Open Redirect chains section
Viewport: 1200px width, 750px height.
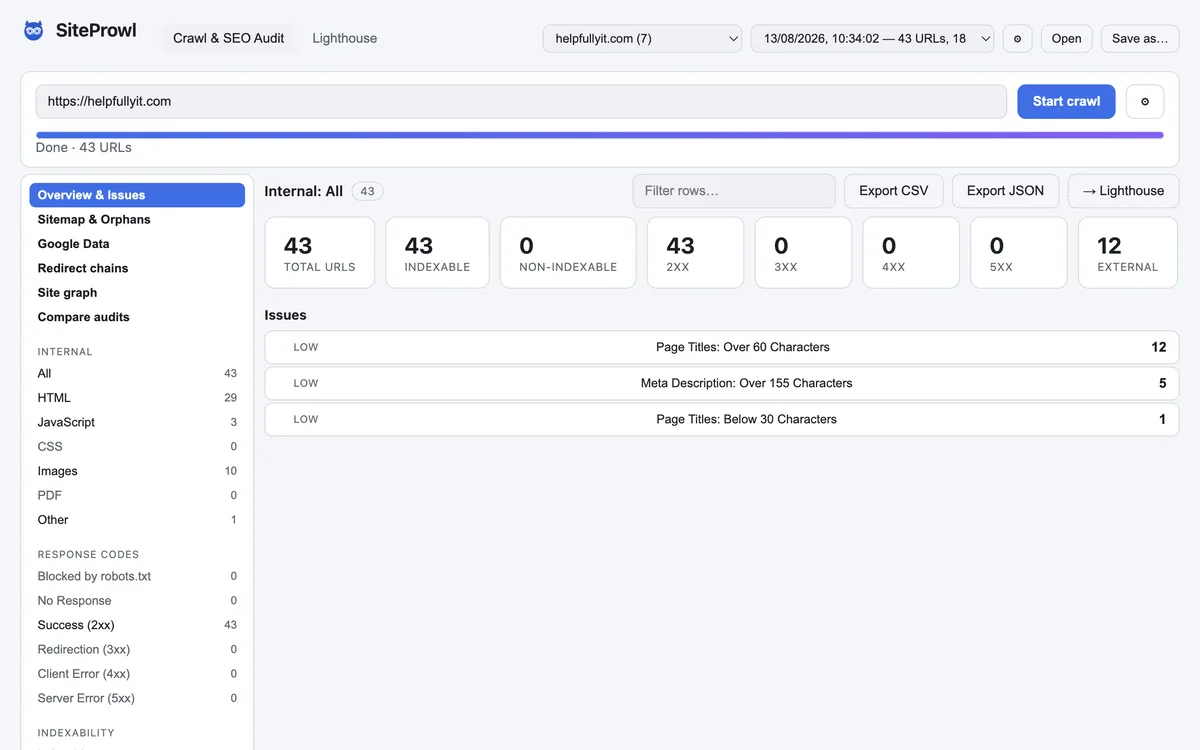pyautogui.click(x=137, y=268)
